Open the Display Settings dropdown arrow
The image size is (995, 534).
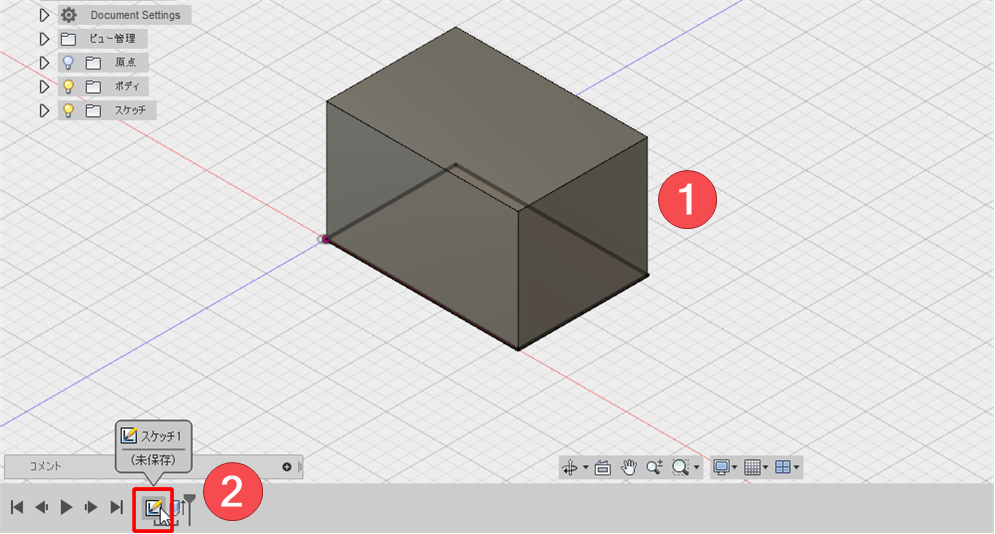click(x=735, y=468)
